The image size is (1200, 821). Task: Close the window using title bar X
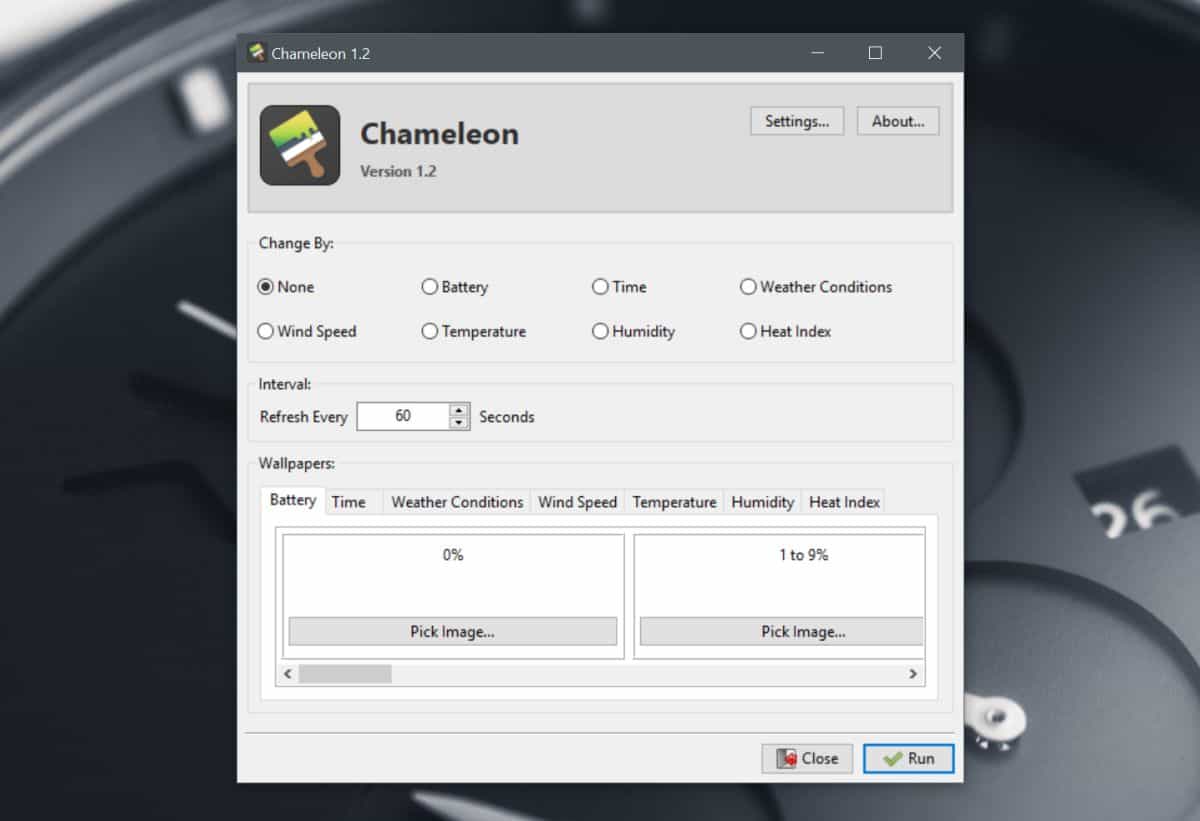[x=934, y=53]
